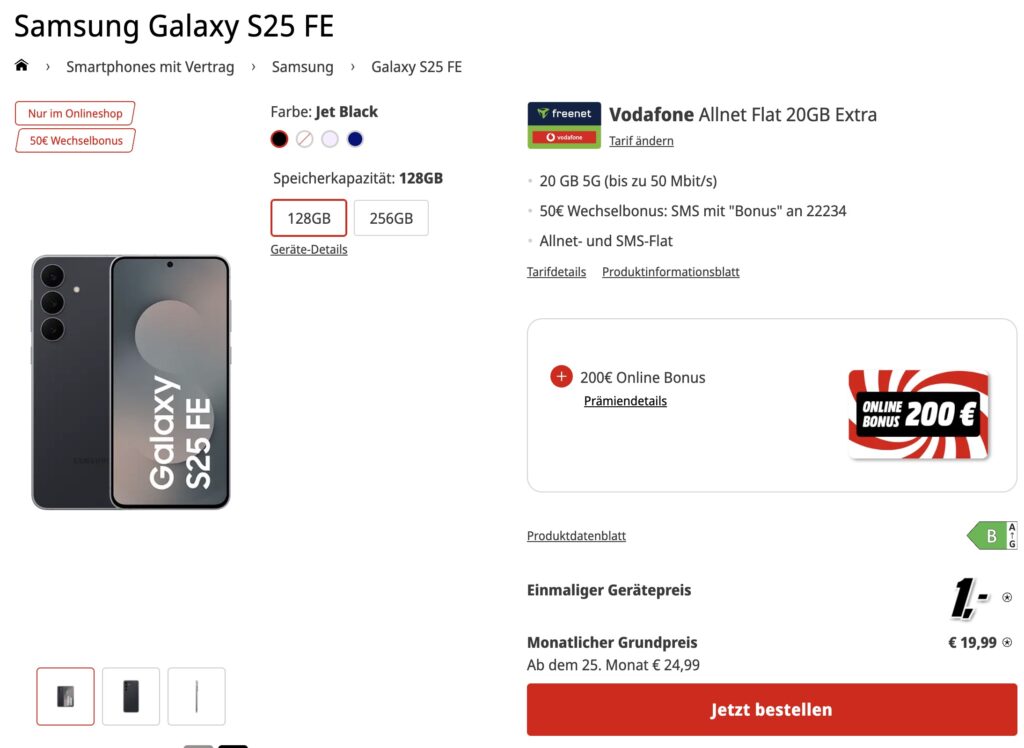Select 256GB storage capacity

(391, 218)
